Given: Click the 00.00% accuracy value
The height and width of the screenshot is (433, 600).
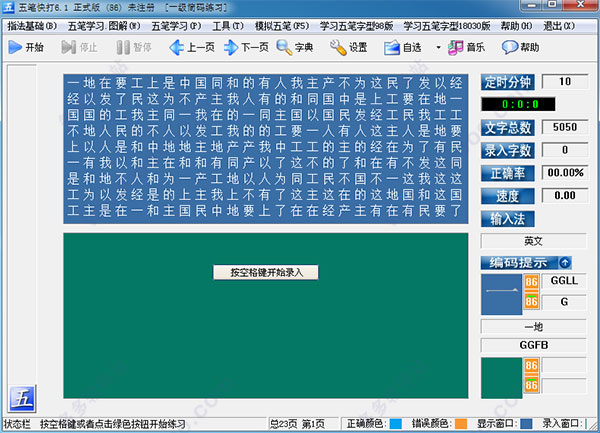Looking at the screenshot, I should pos(565,173).
